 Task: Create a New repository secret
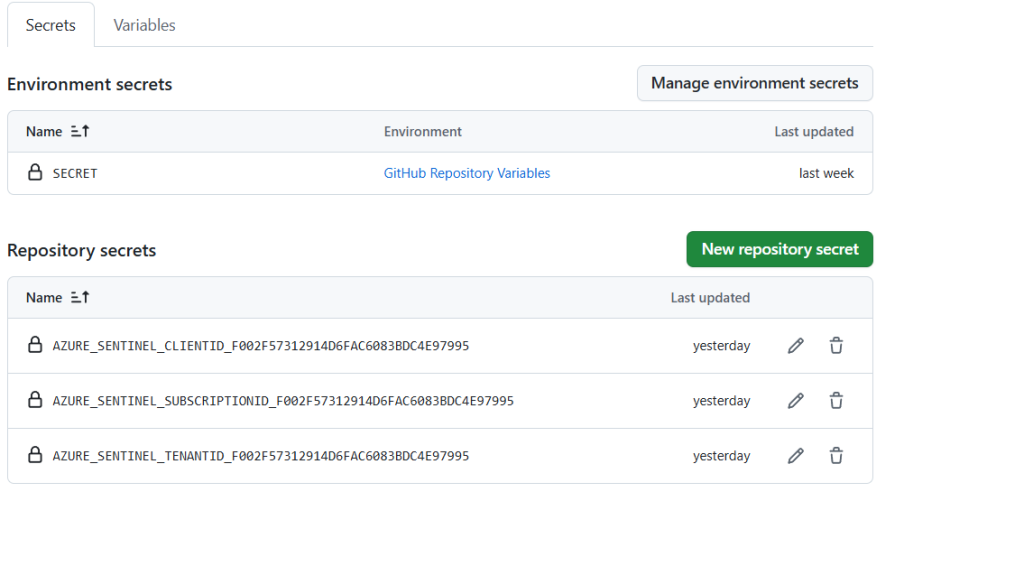tap(779, 250)
